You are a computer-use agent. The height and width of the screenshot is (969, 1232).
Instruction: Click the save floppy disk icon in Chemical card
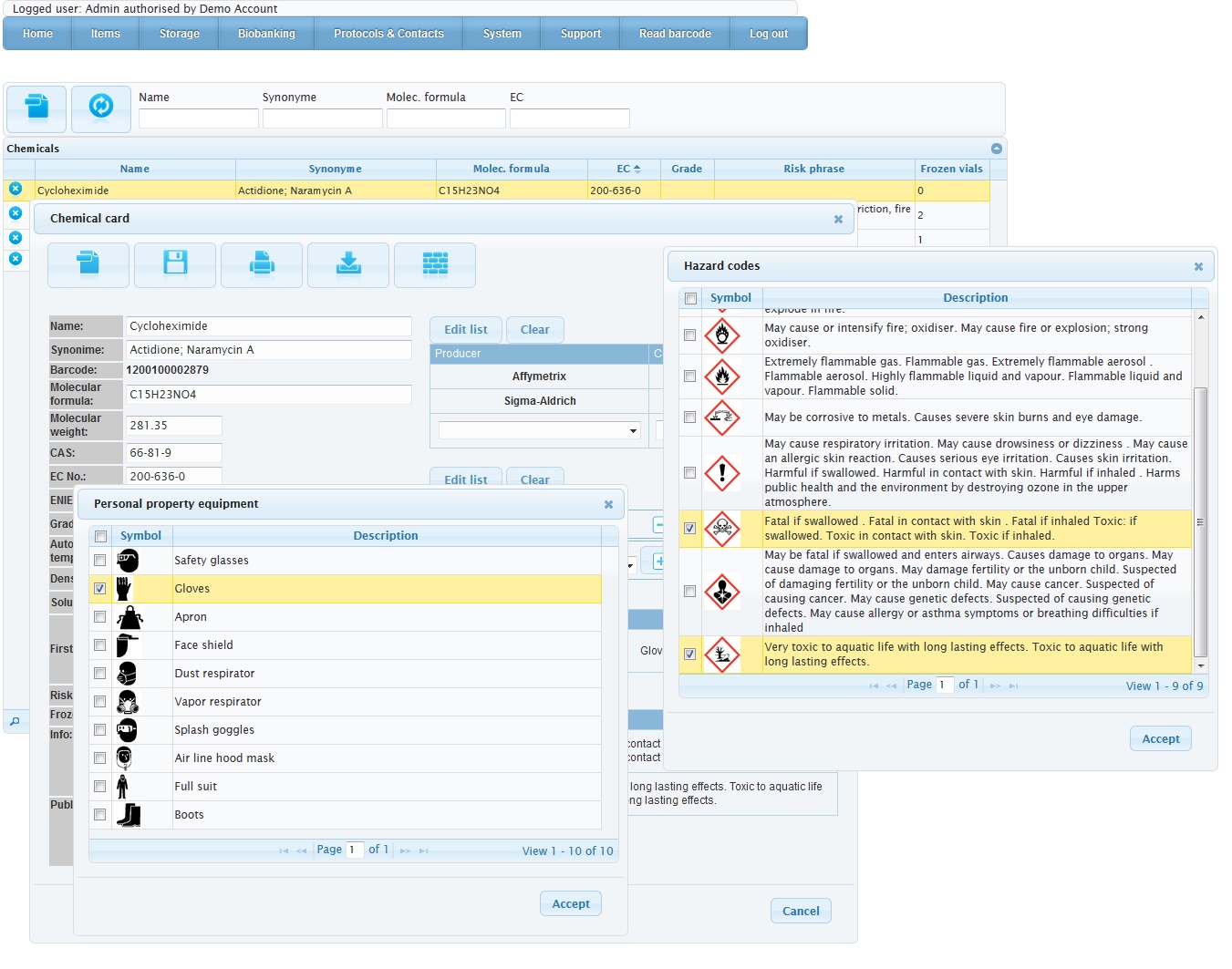175,264
